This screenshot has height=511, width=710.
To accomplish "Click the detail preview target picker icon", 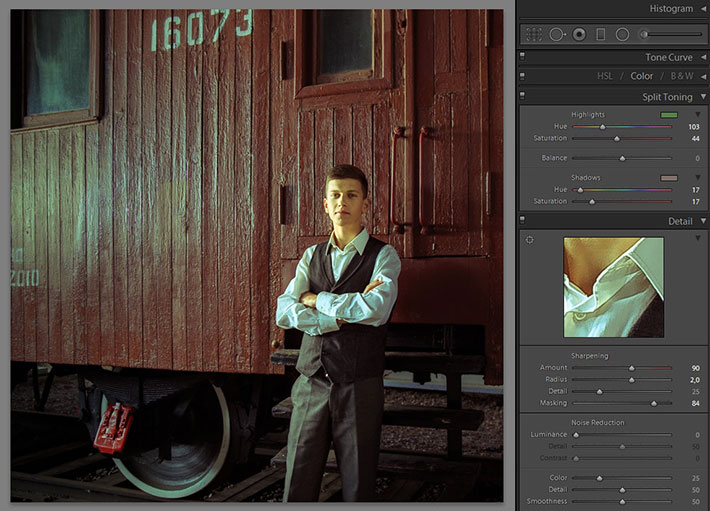I will tap(530, 240).
